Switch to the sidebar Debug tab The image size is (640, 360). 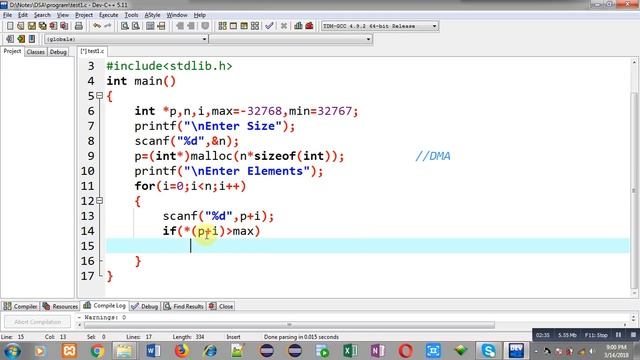[58, 52]
